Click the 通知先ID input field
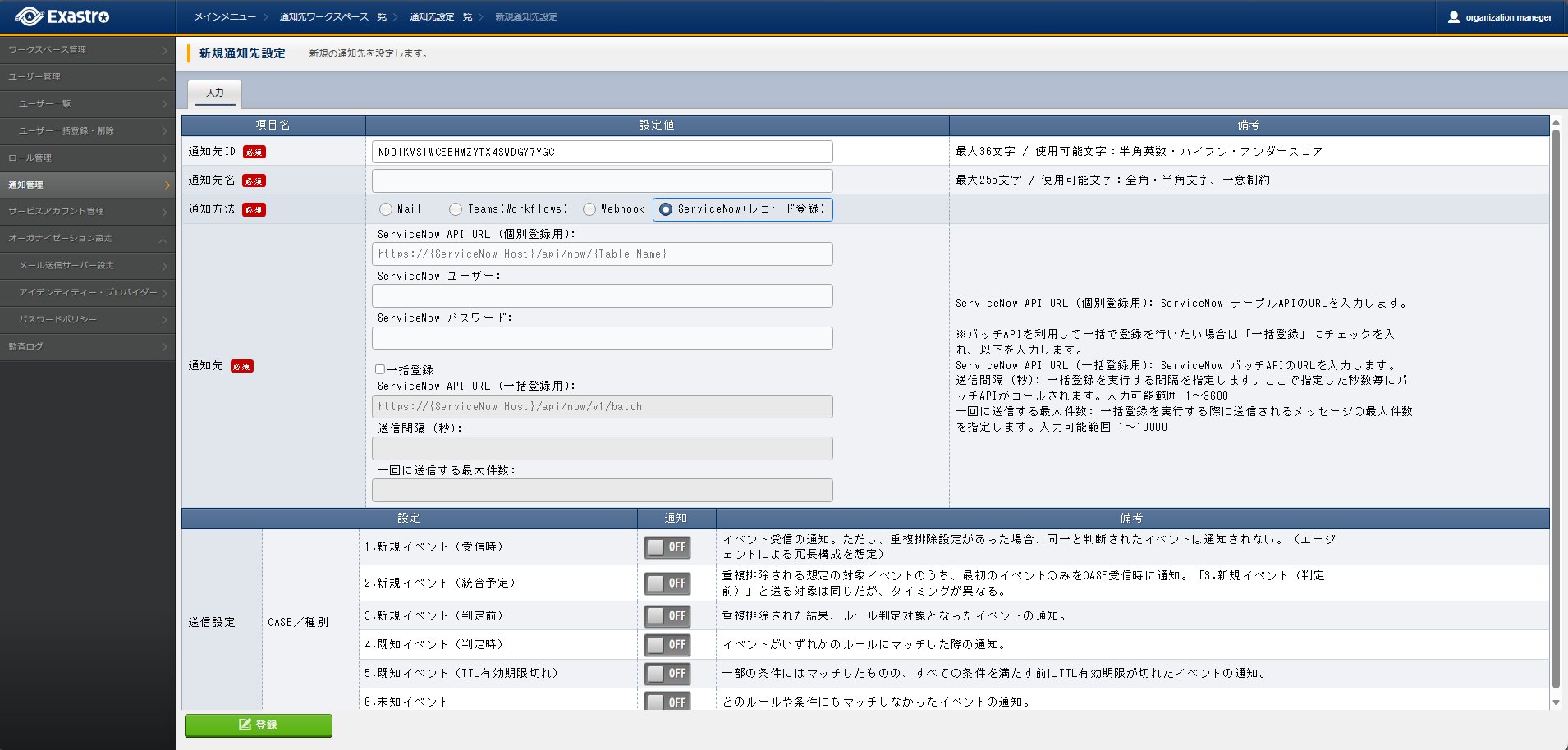 603,152
